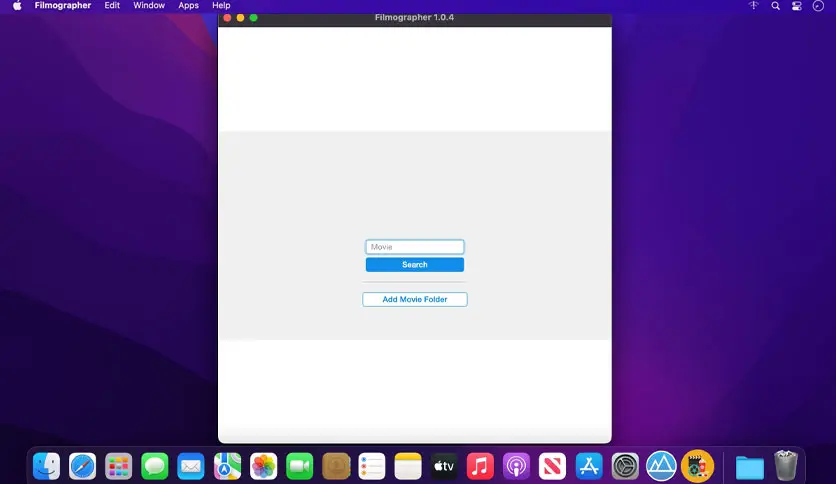Screen dimensions: 836x484
Task: Click the Add Movie Folder button
Action: [x=414, y=299]
